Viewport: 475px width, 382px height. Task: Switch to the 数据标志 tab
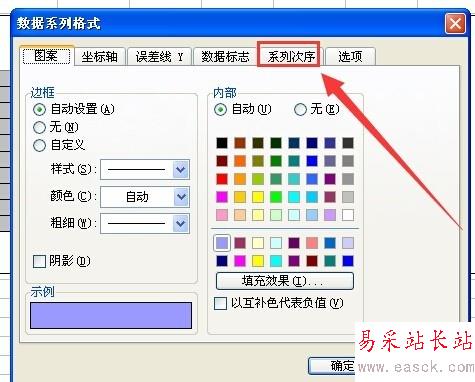point(225,56)
